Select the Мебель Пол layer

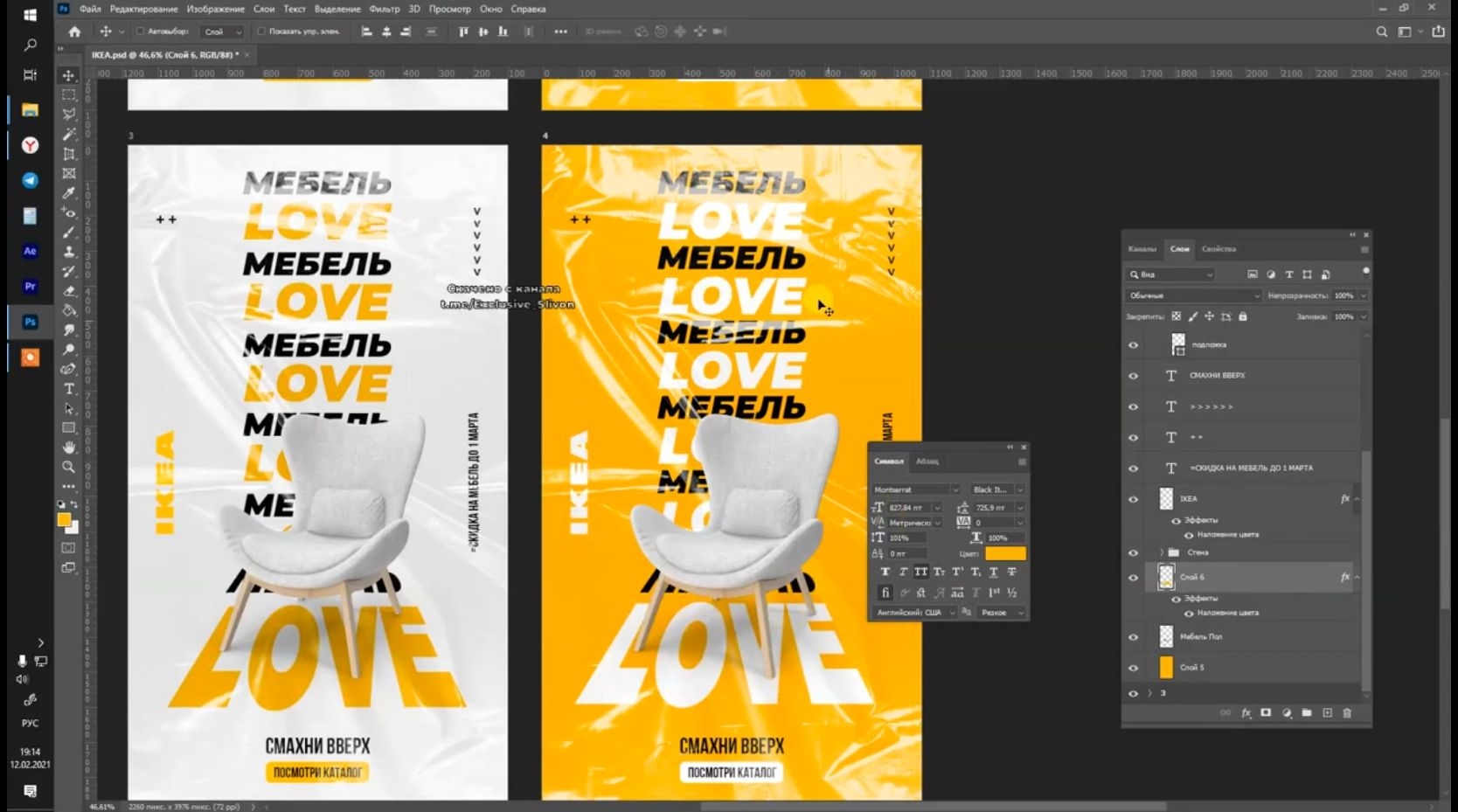1252,637
